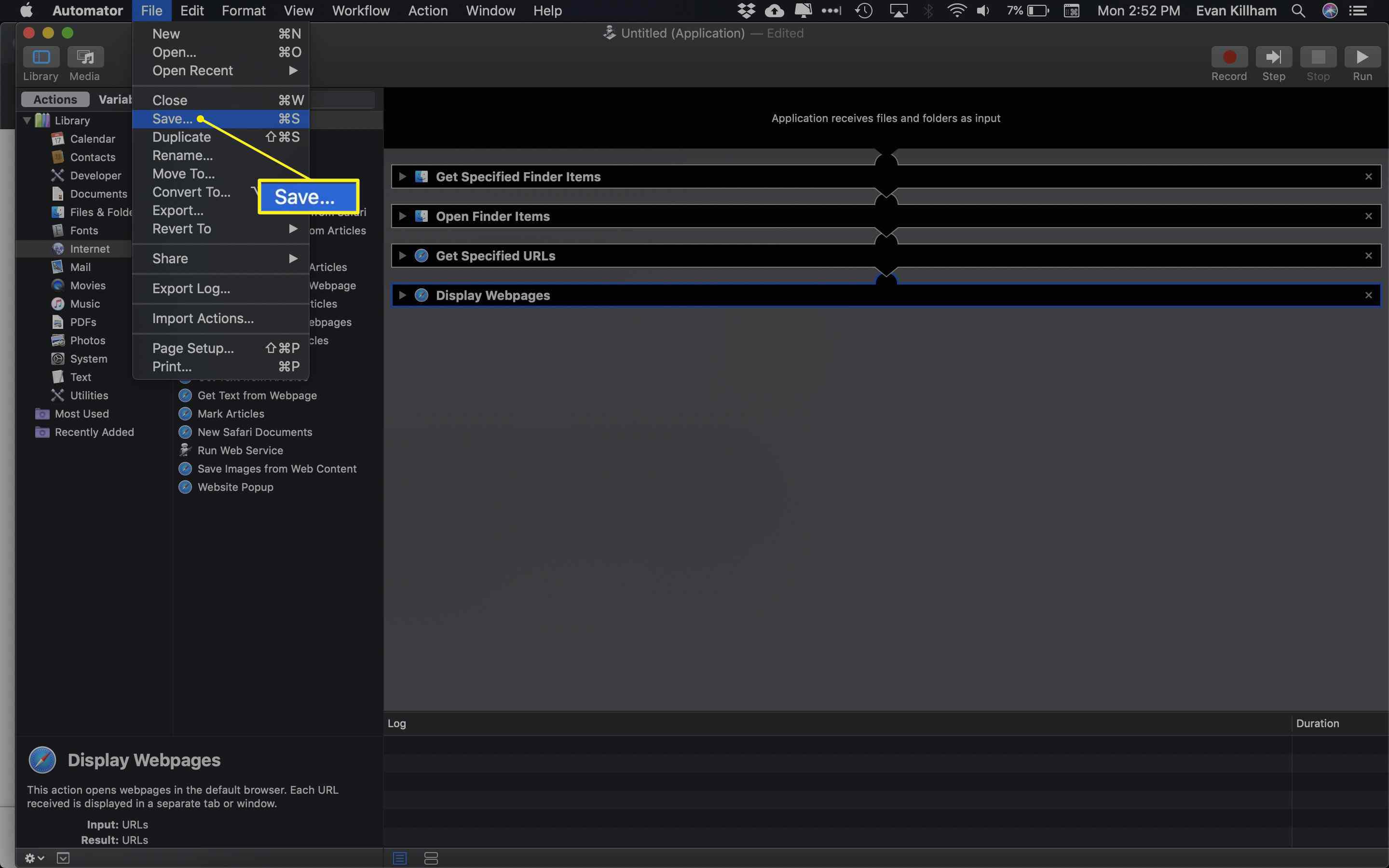
Task: Switch to the Actions tab
Action: [x=55, y=100]
